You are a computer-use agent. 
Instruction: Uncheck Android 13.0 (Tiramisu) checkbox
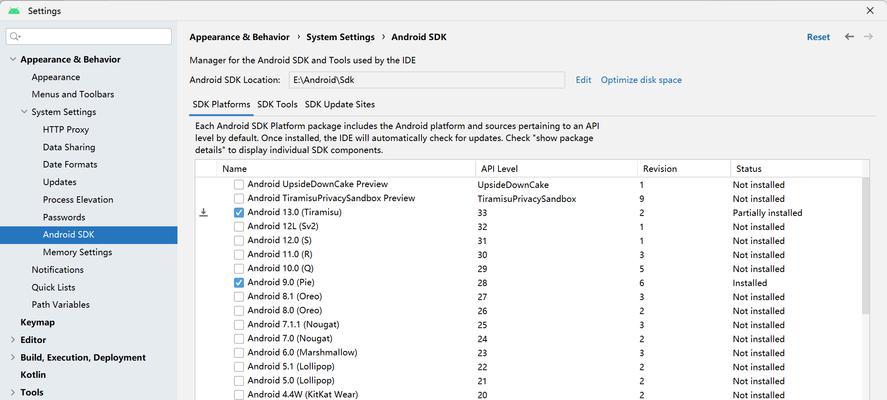[239, 213]
